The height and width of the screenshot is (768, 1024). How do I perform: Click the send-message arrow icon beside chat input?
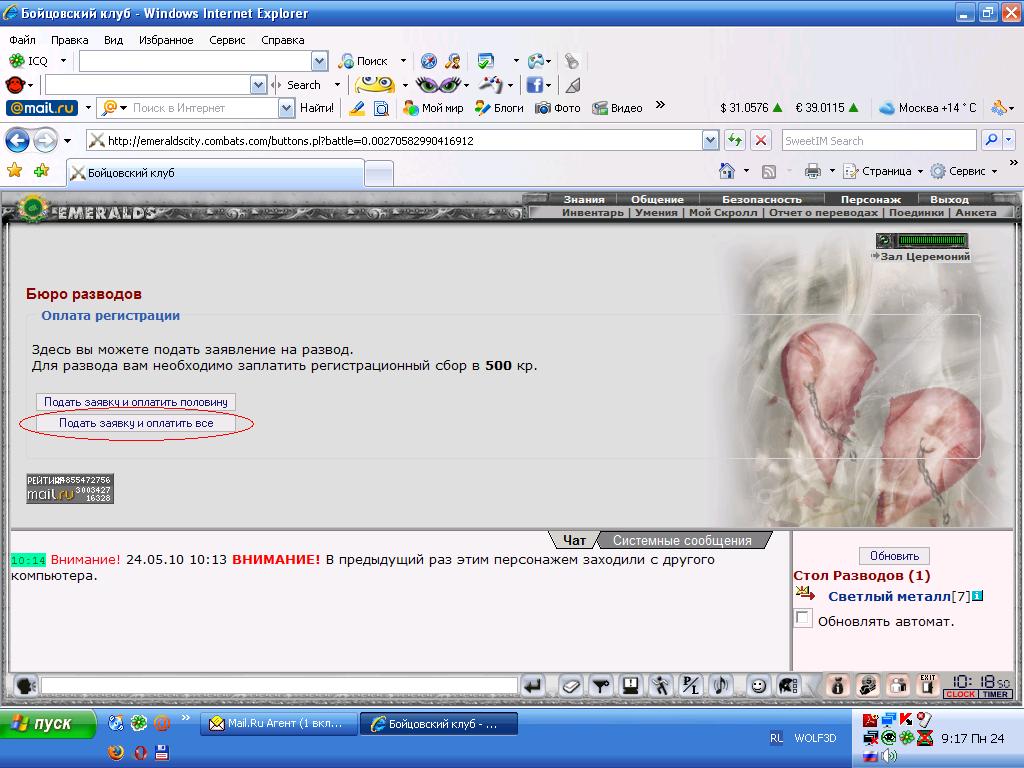pos(534,686)
